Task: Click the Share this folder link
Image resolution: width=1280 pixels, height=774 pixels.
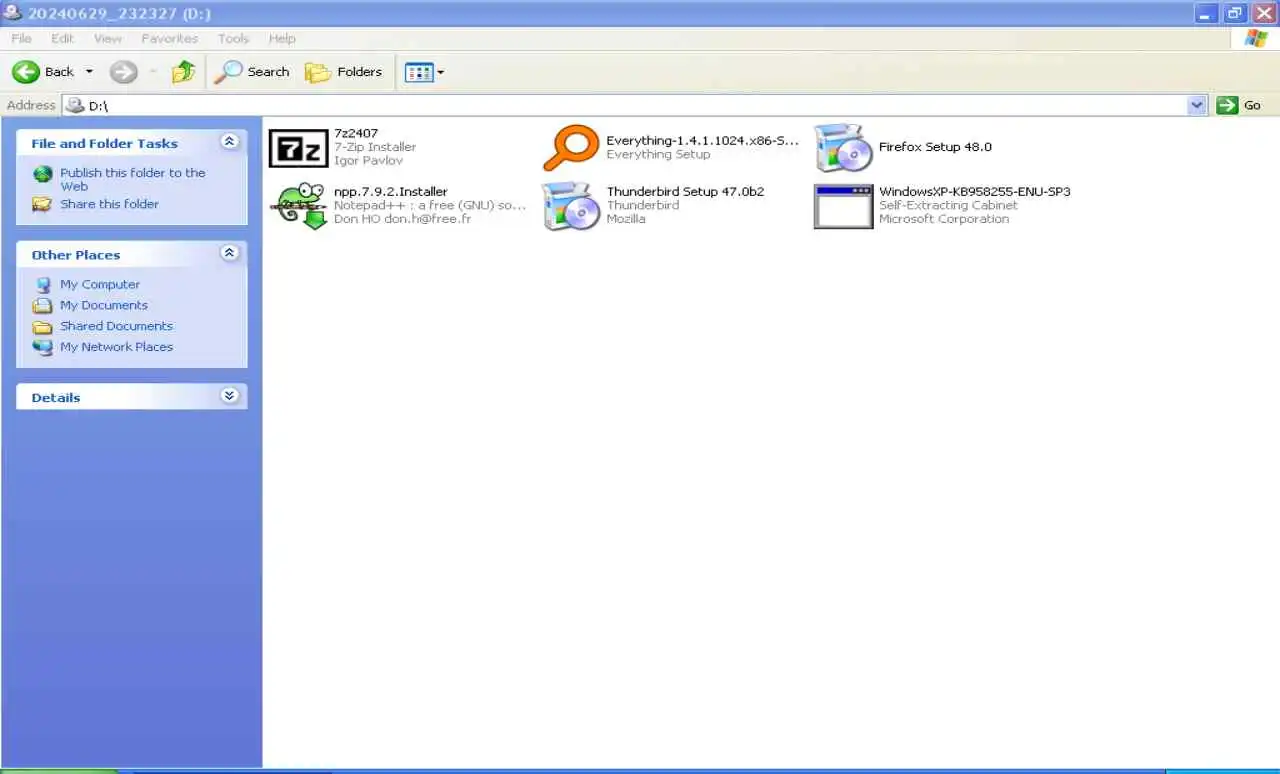Action: click(x=109, y=204)
